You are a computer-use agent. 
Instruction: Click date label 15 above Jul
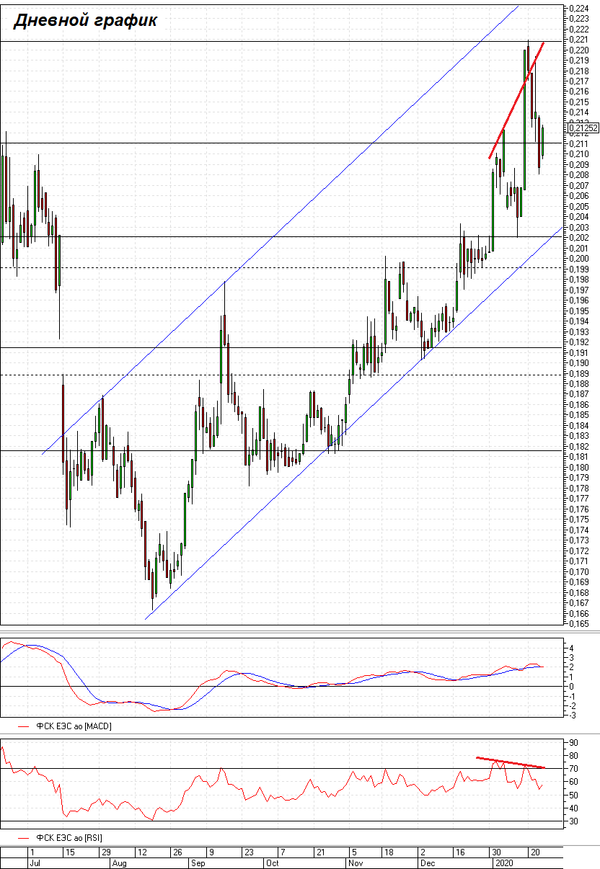70,852
